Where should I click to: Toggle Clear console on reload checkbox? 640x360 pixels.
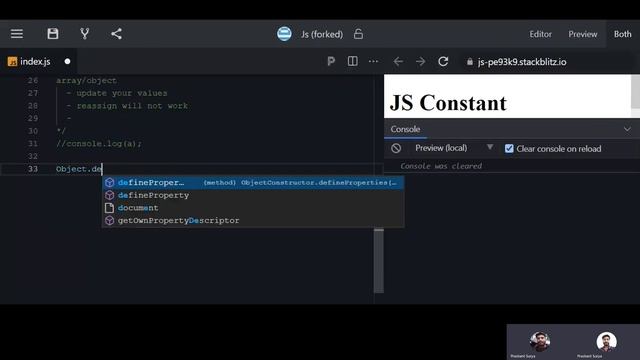[509, 149]
